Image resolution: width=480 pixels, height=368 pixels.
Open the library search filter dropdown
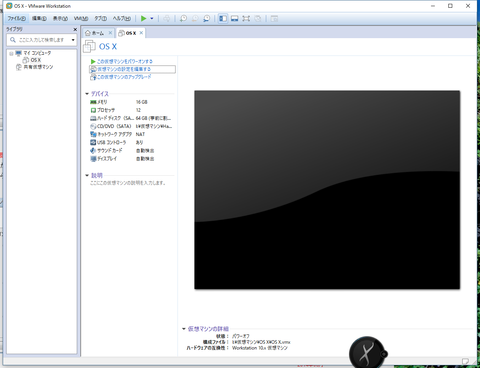[73, 40]
